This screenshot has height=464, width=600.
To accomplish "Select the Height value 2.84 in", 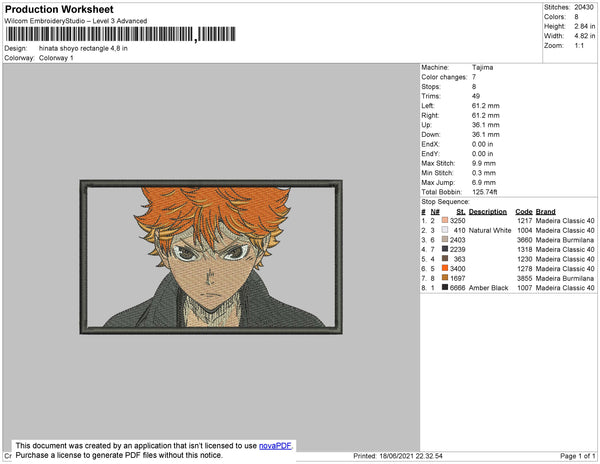I will 585,26.
